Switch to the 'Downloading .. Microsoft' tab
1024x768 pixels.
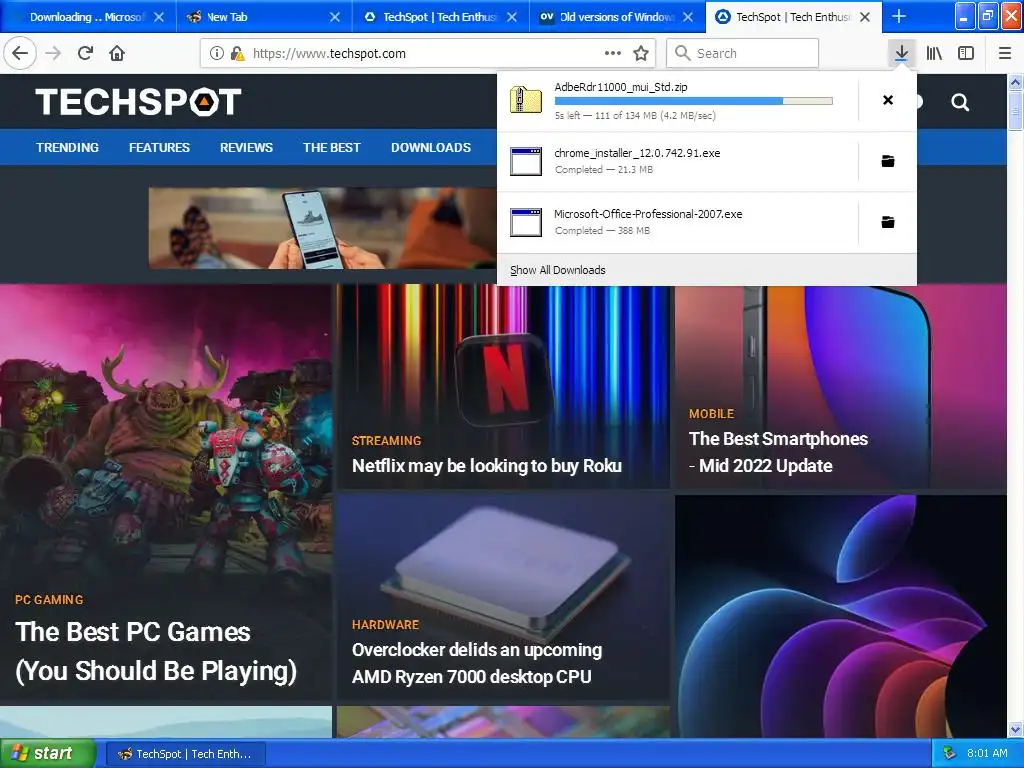(88, 17)
